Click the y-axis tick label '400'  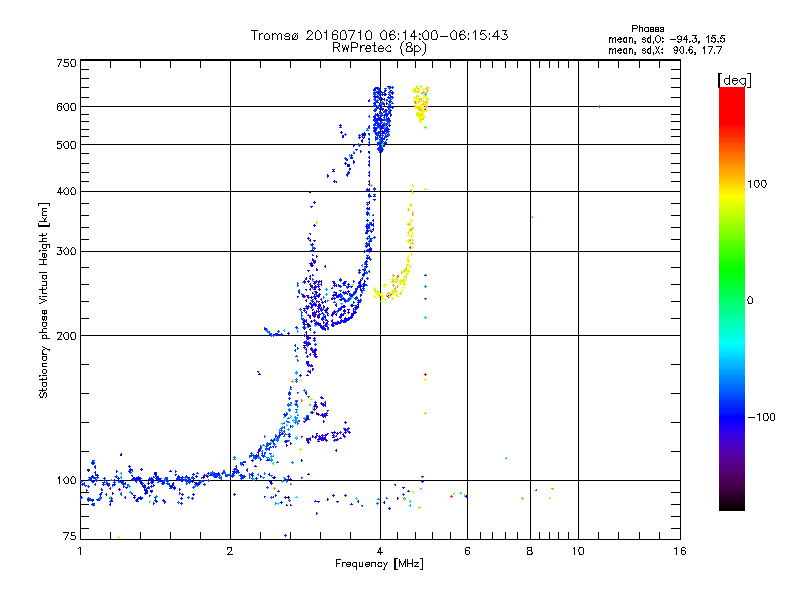66,191
